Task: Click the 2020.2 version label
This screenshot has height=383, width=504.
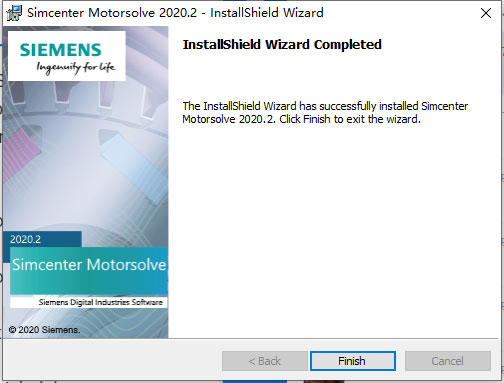Action: (x=25, y=239)
